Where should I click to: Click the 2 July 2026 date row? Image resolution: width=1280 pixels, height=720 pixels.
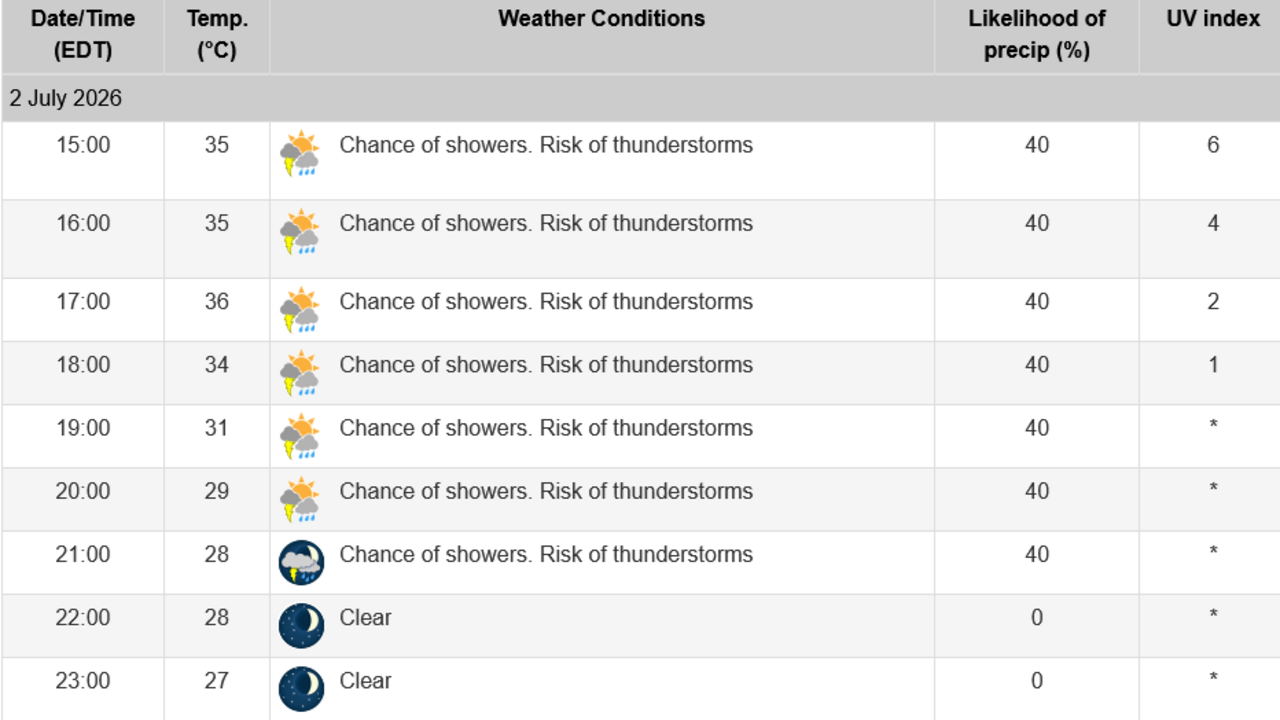click(x=640, y=98)
